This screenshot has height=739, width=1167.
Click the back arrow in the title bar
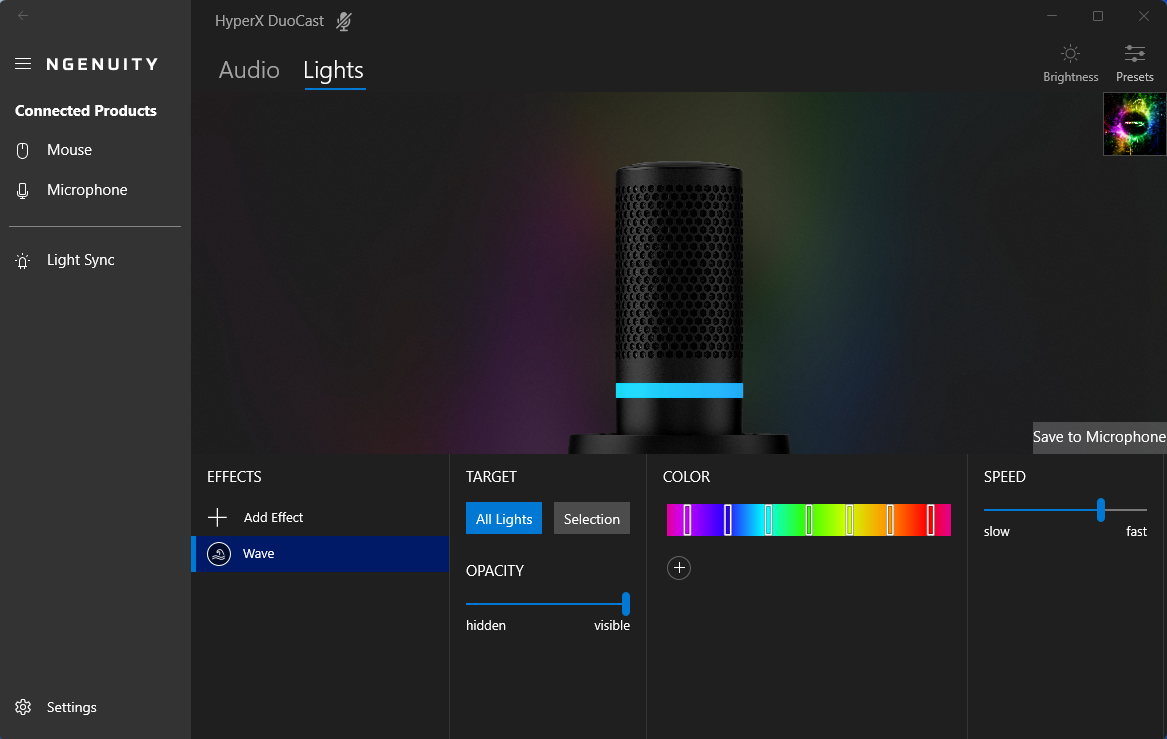pyautogui.click(x=23, y=15)
